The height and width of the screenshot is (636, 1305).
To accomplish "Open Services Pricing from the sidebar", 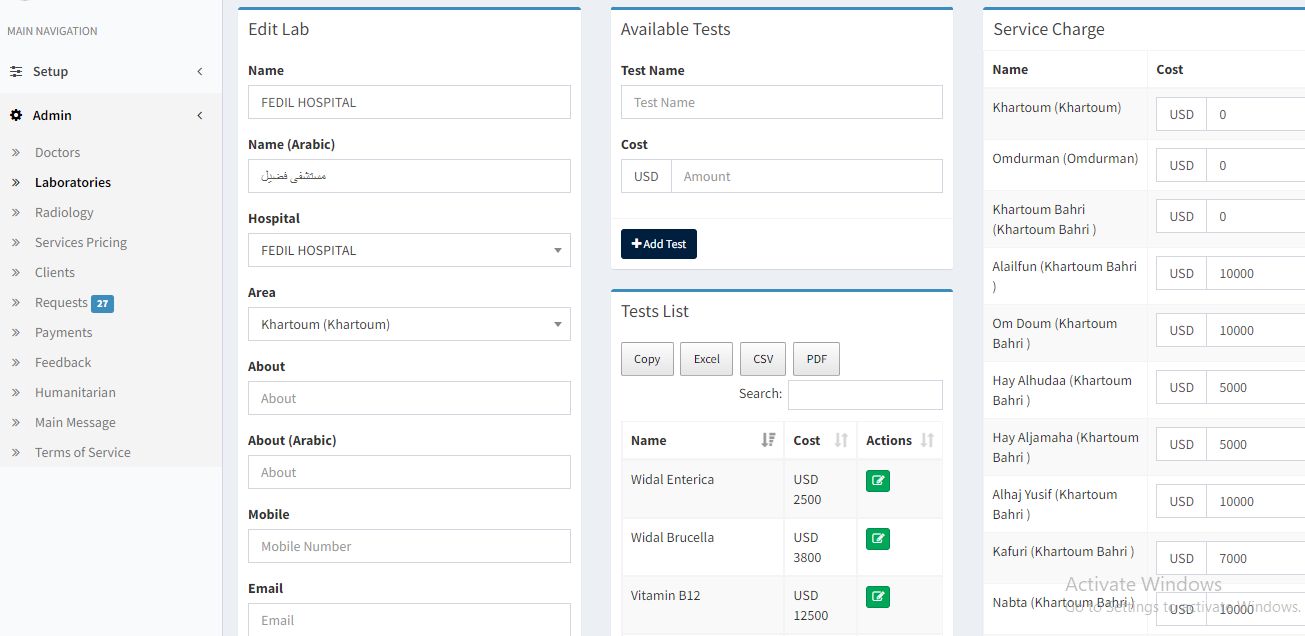I will [81, 242].
